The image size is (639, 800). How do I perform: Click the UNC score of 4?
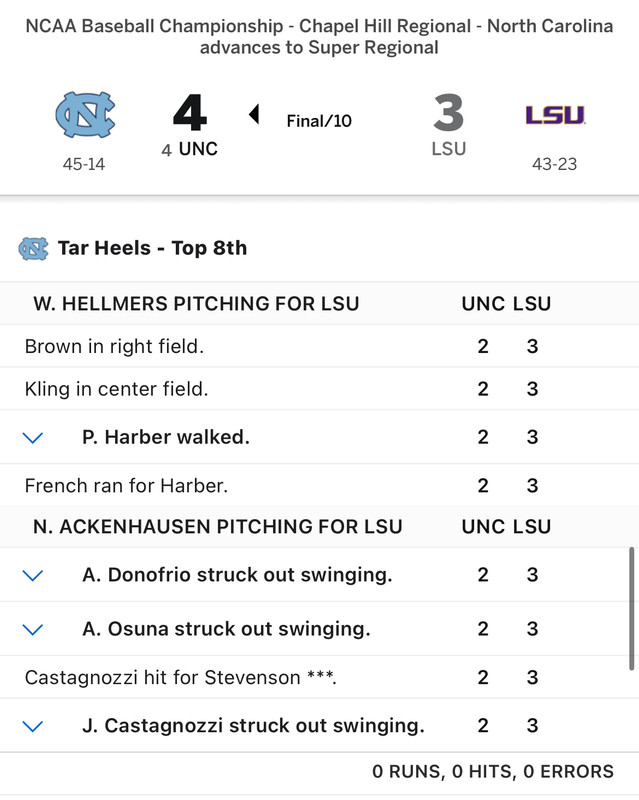coord(189,113)
